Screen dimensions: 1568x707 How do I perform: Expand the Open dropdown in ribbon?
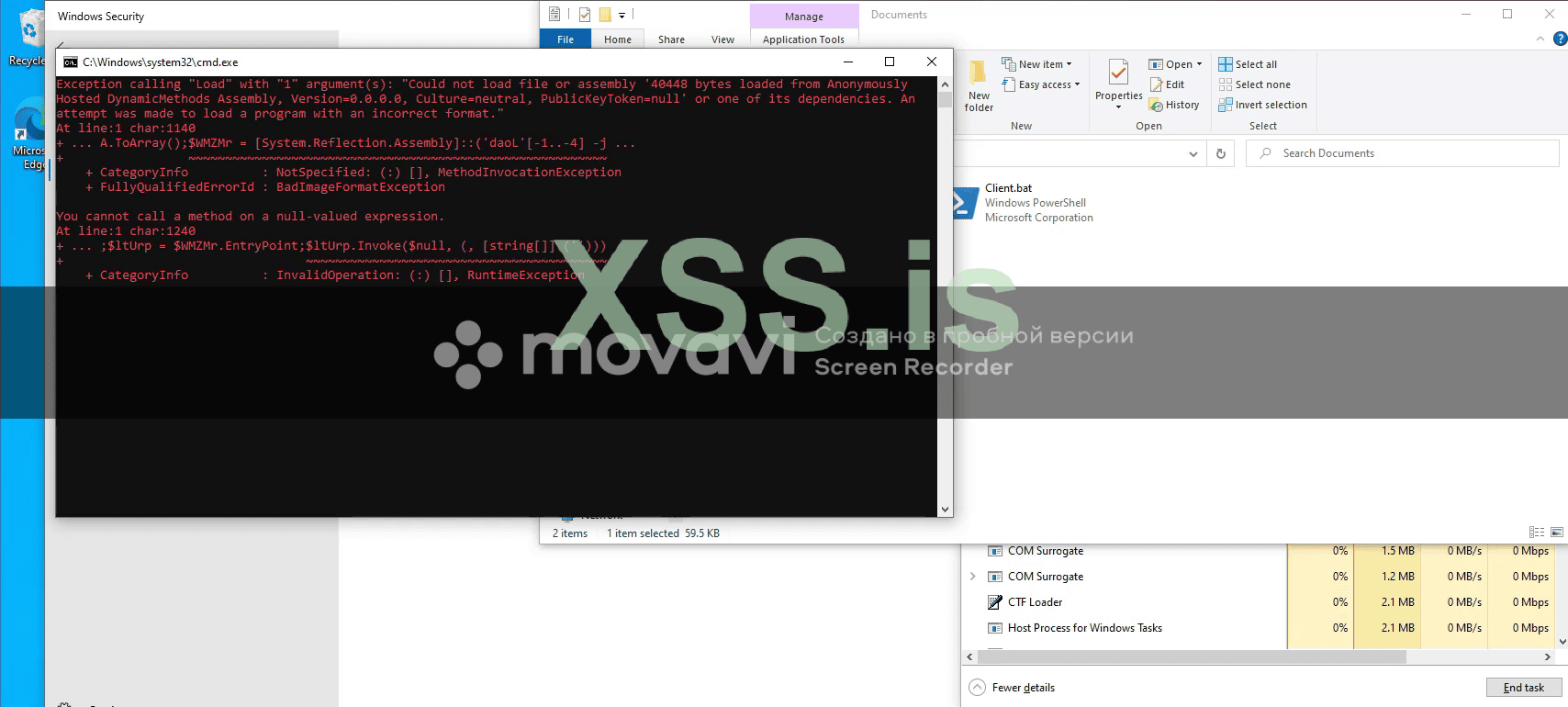click(1176, 64)
